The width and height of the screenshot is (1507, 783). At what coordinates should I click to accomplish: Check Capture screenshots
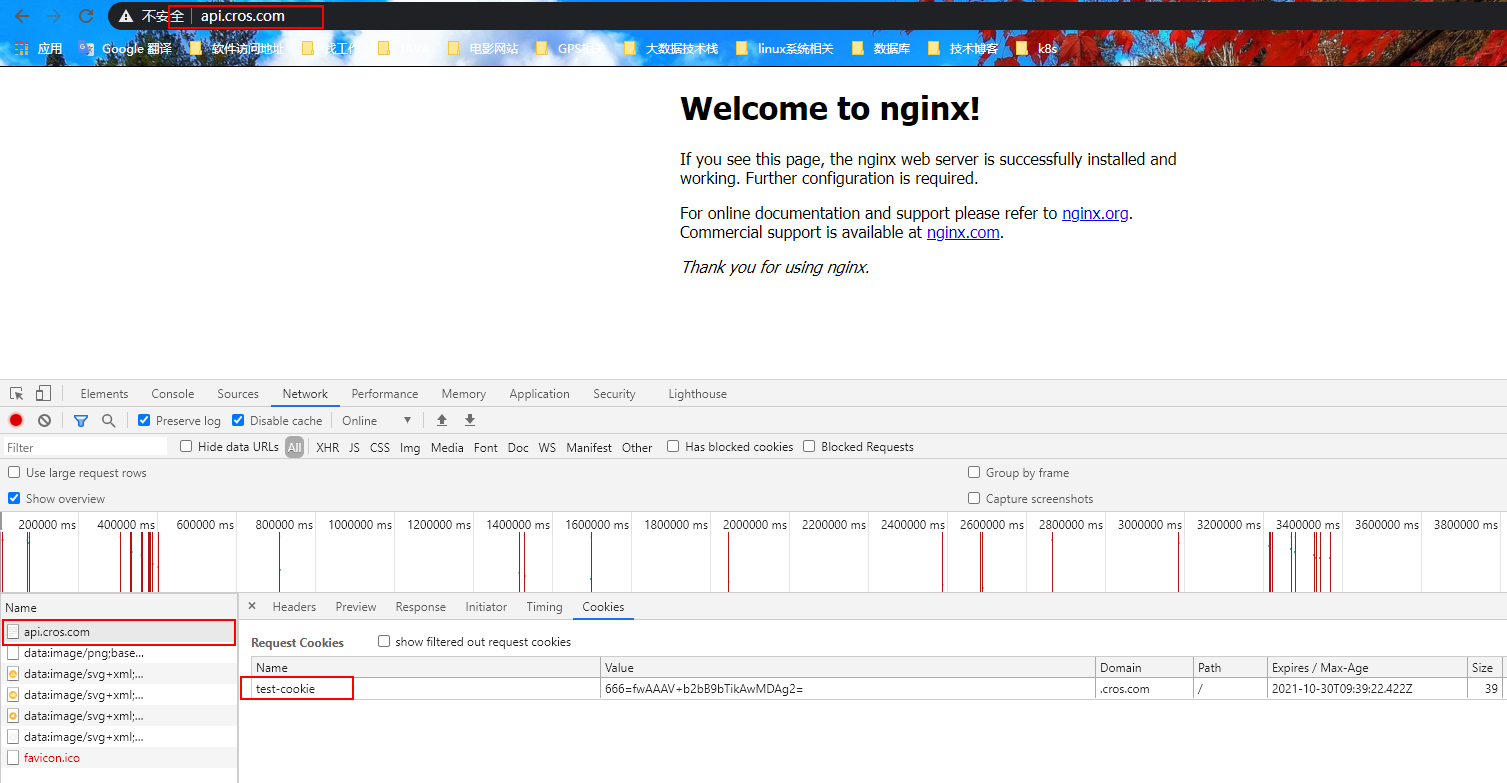pos(974,498)
